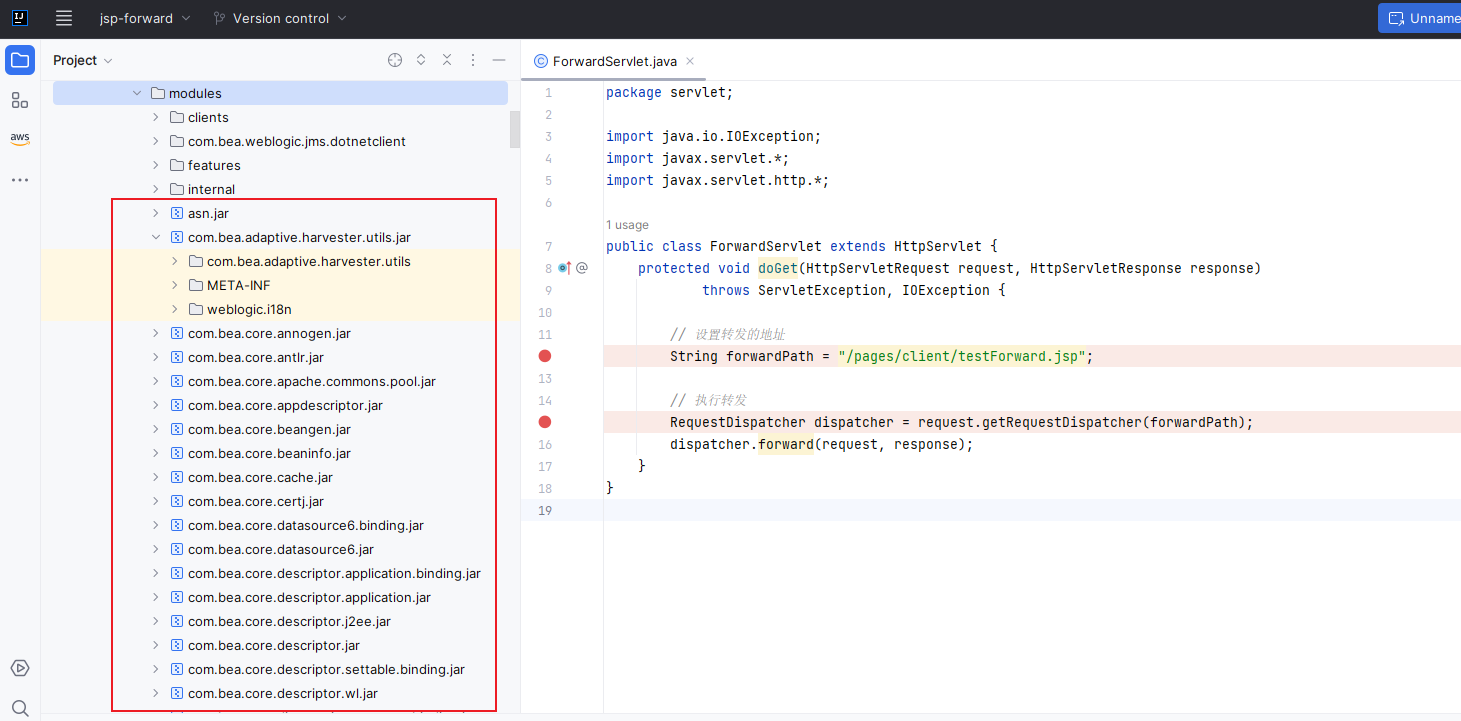Open the Services tool window icon
The height and width of the screenshot is (721, 1461).
(20, 668)
